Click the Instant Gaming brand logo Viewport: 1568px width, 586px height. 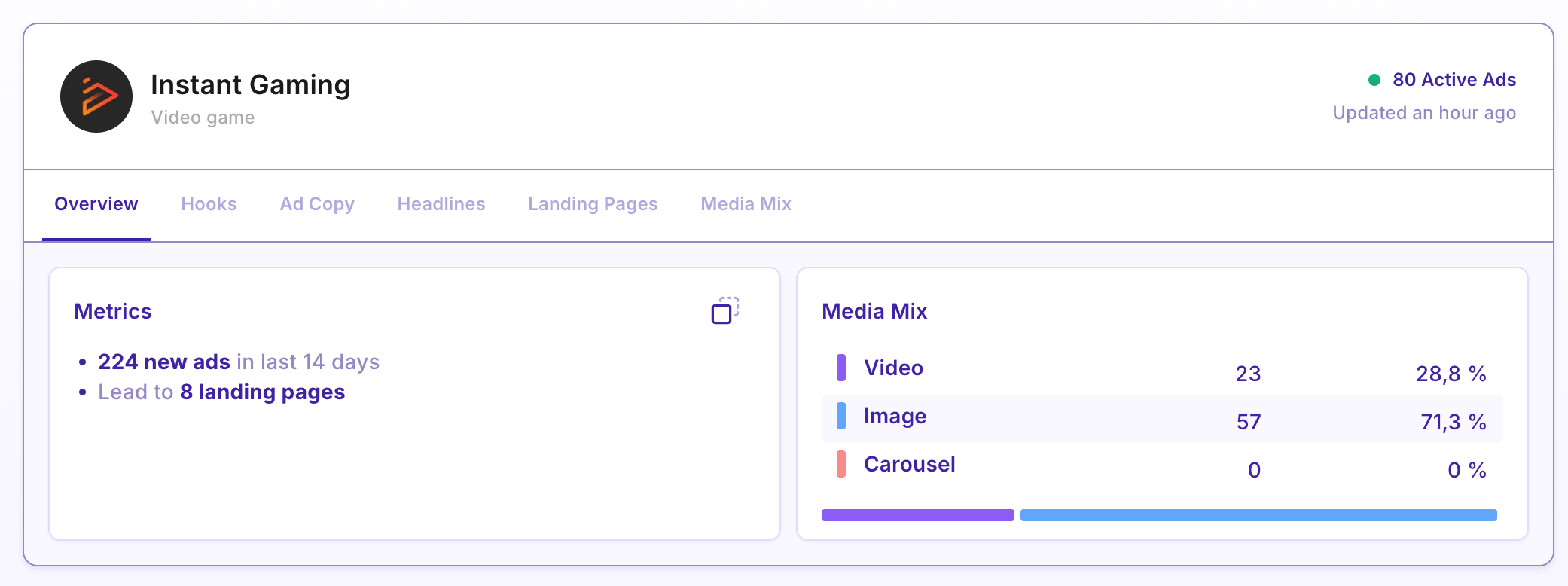[x=96, y=96]
